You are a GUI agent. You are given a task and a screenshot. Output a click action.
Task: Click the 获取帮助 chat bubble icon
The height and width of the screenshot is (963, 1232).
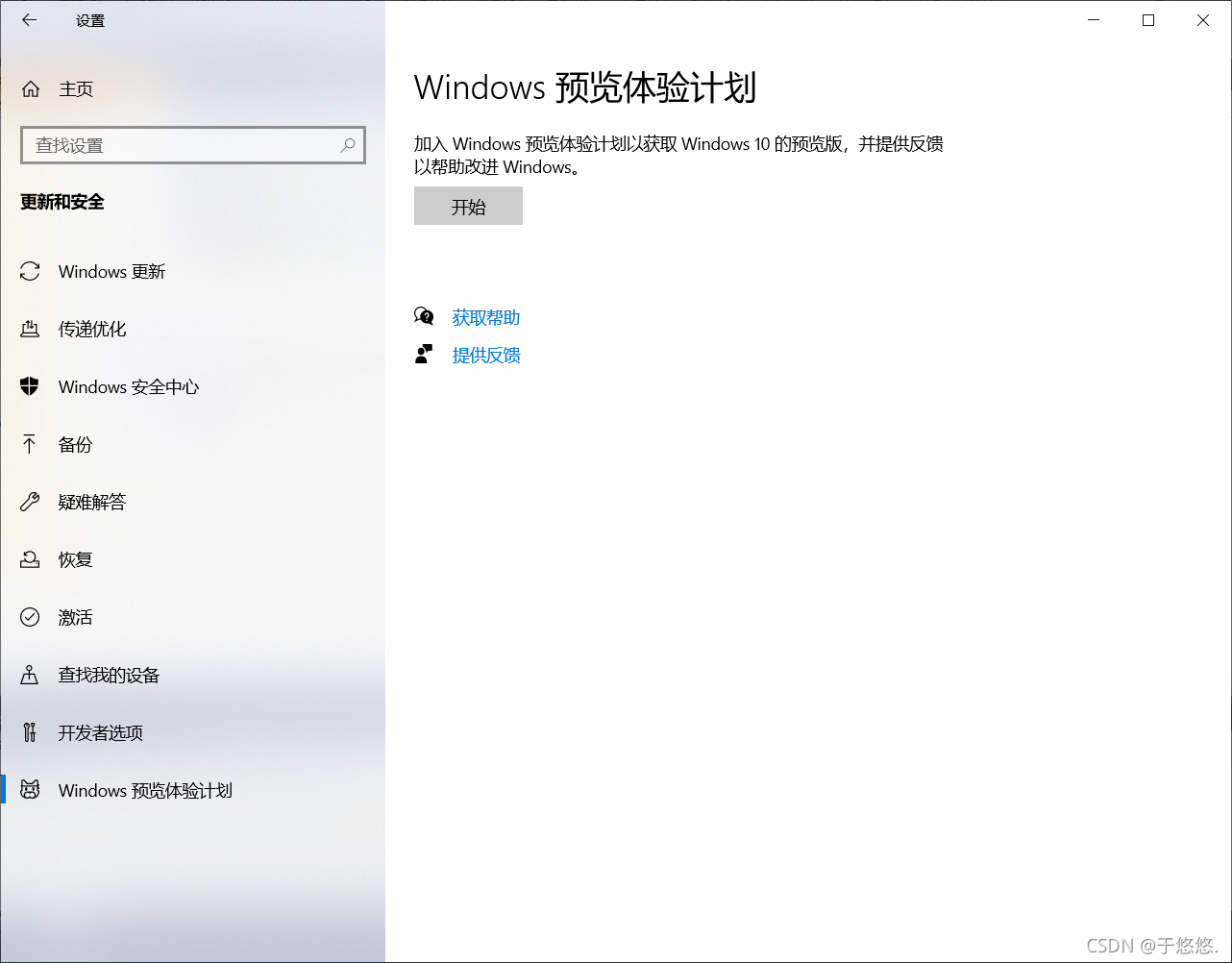pos(424,316)
